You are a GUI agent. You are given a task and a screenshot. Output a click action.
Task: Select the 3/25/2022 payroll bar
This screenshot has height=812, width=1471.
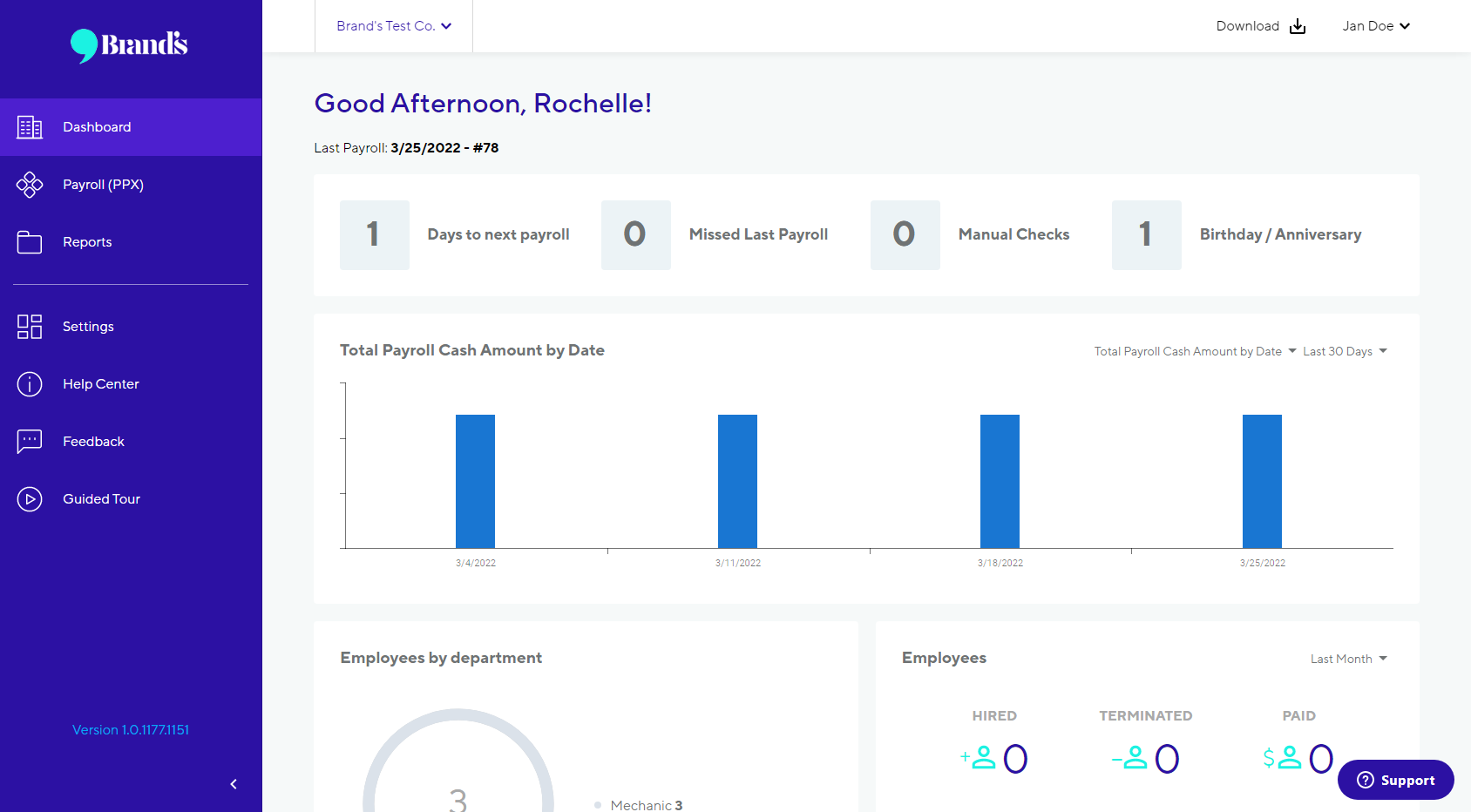[1263, 481]
